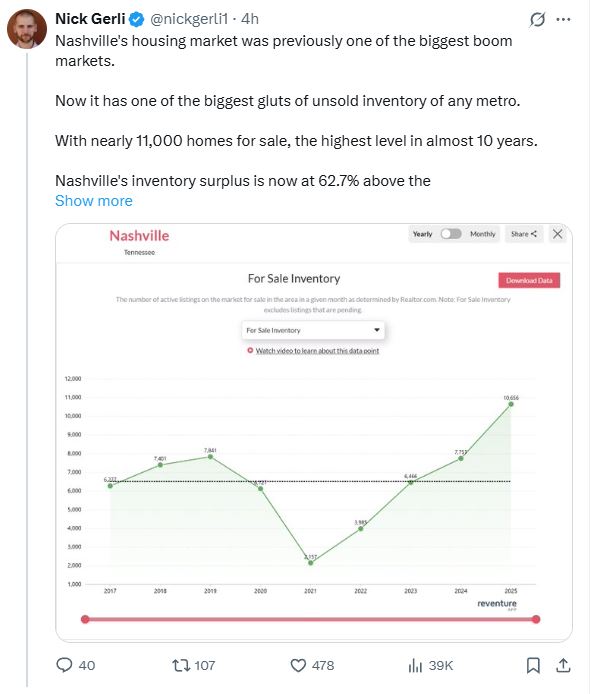The height and width of the screenshot is (694, 601).
Task: Open the Watch video to learn link
Action: click(x=317, y=351)
